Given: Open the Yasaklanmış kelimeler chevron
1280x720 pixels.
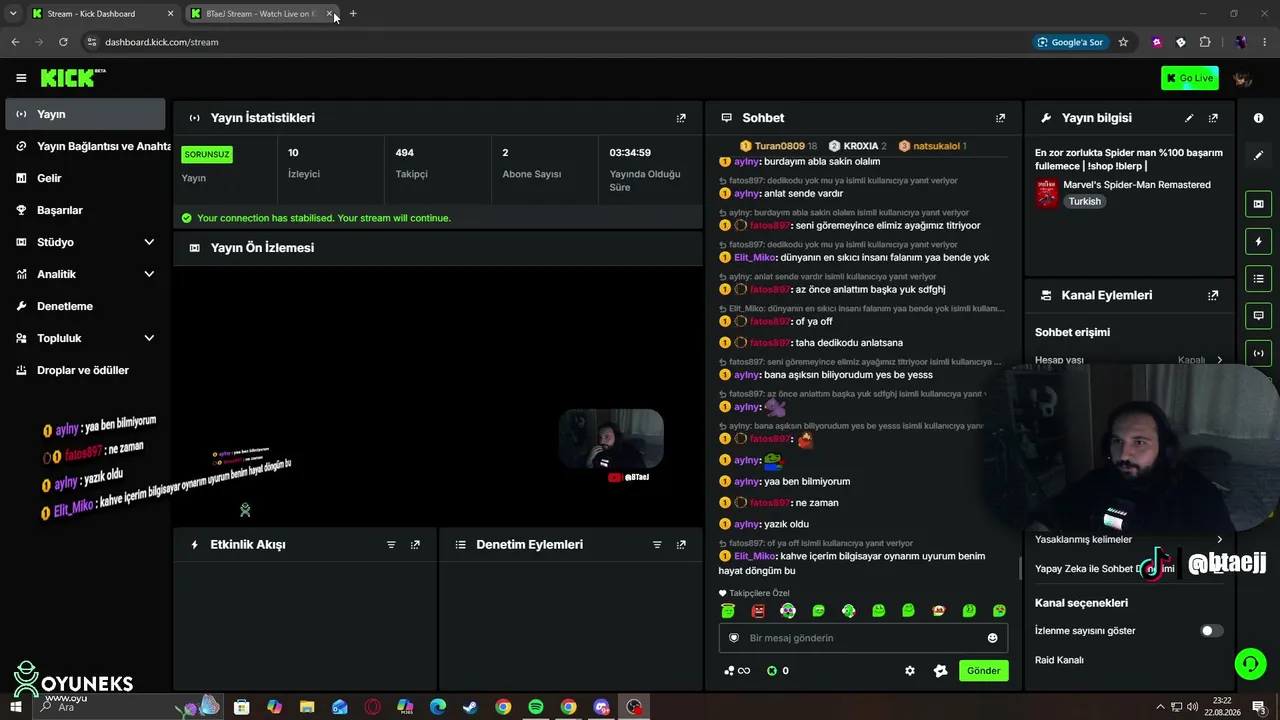Looking at the screenshot, I should click(x=1219, y=540).
